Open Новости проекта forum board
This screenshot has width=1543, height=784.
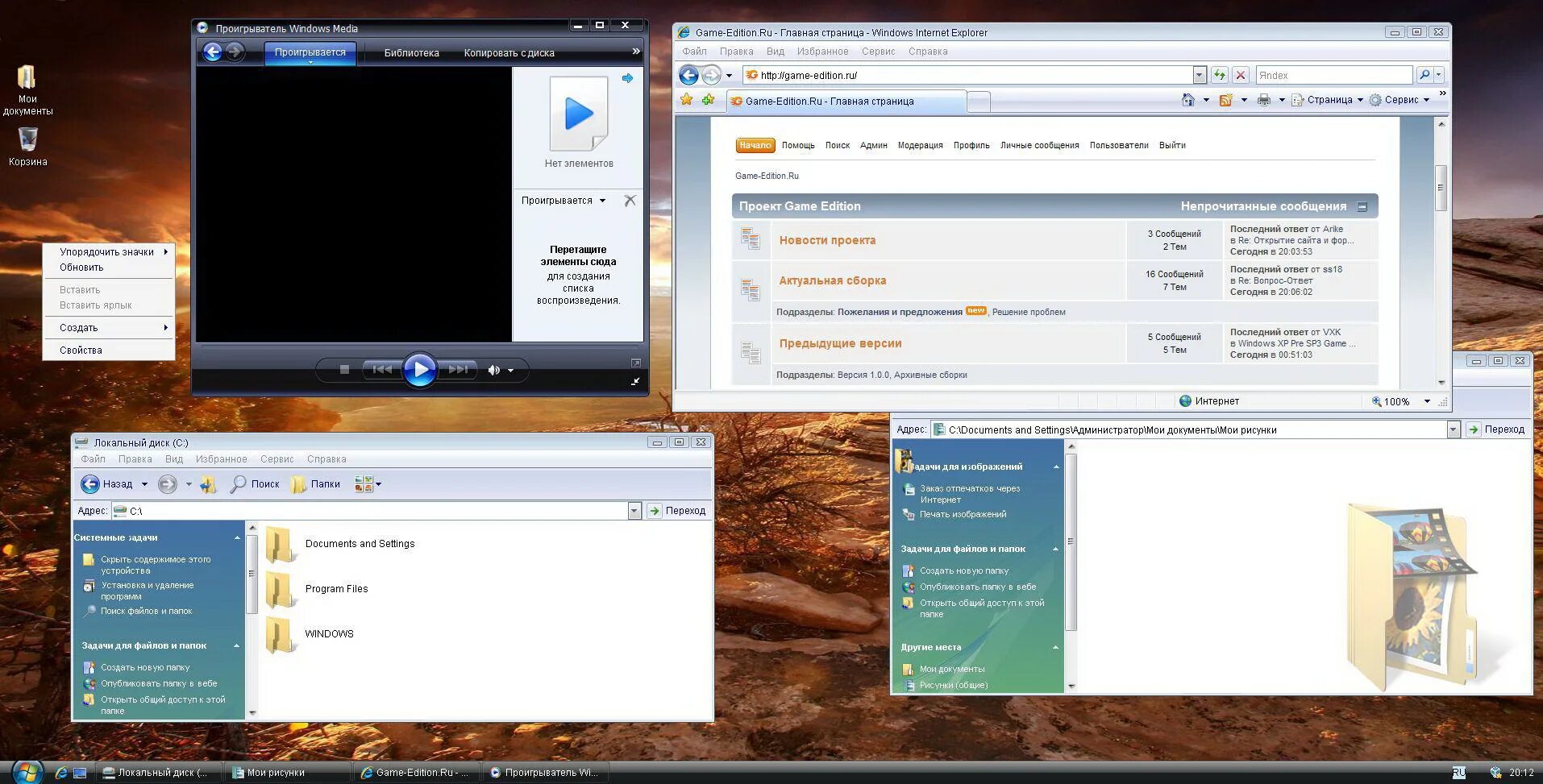[827, 240]
